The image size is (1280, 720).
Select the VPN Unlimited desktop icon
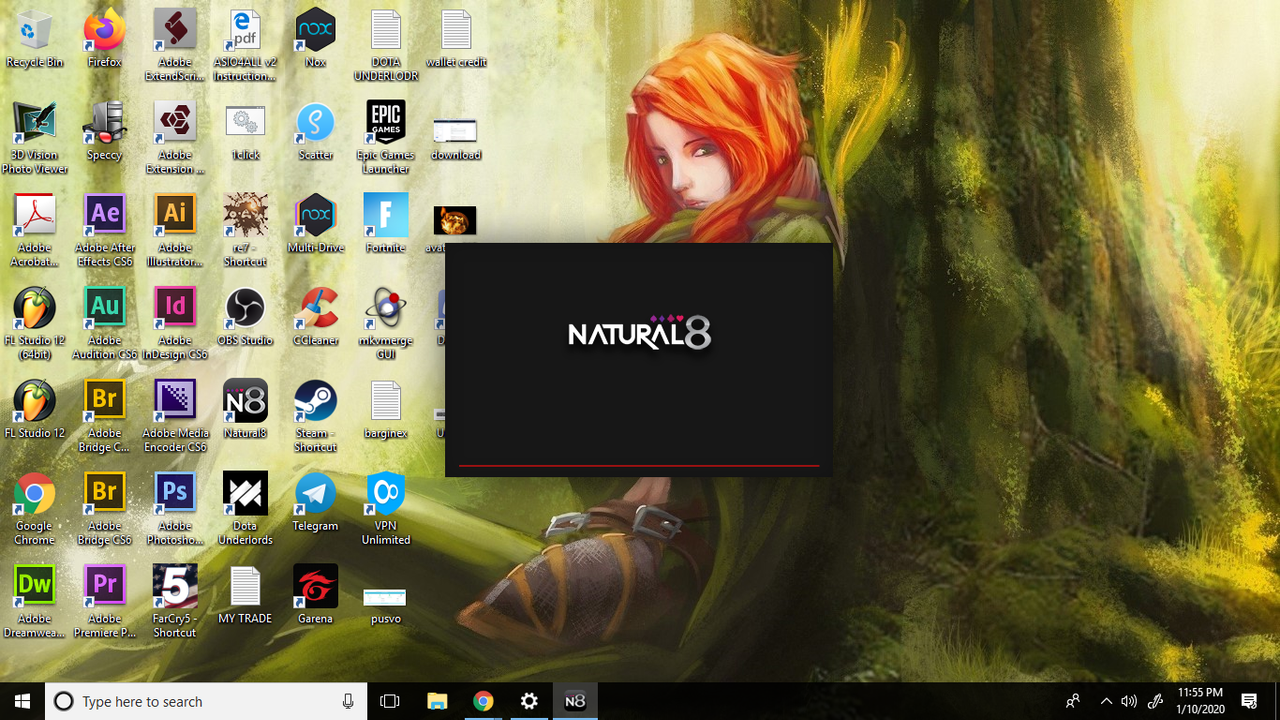[386, 510]
